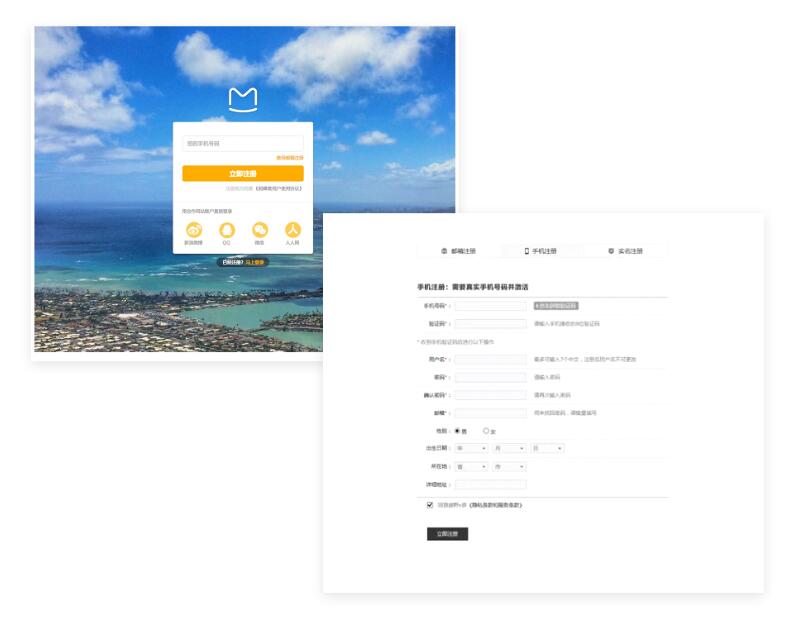Open the birth month 月 dropdown
Viewport: 799px width, 643px height.
coord(509,448)
